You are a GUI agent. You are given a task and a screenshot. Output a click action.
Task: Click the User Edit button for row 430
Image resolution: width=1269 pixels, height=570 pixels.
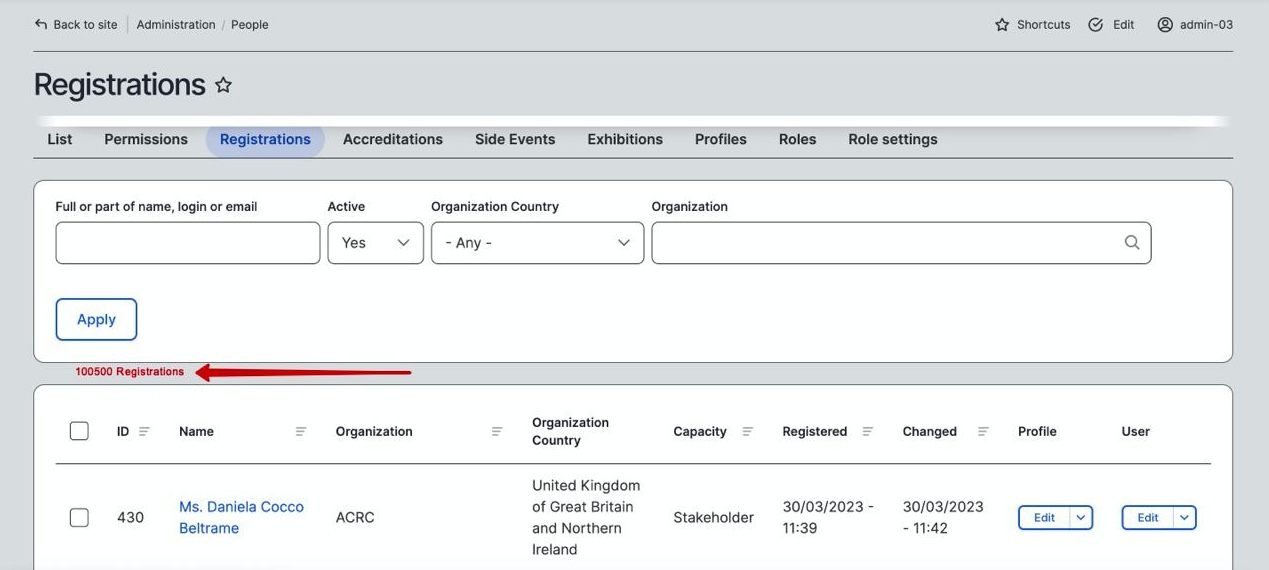point(1147,517)
